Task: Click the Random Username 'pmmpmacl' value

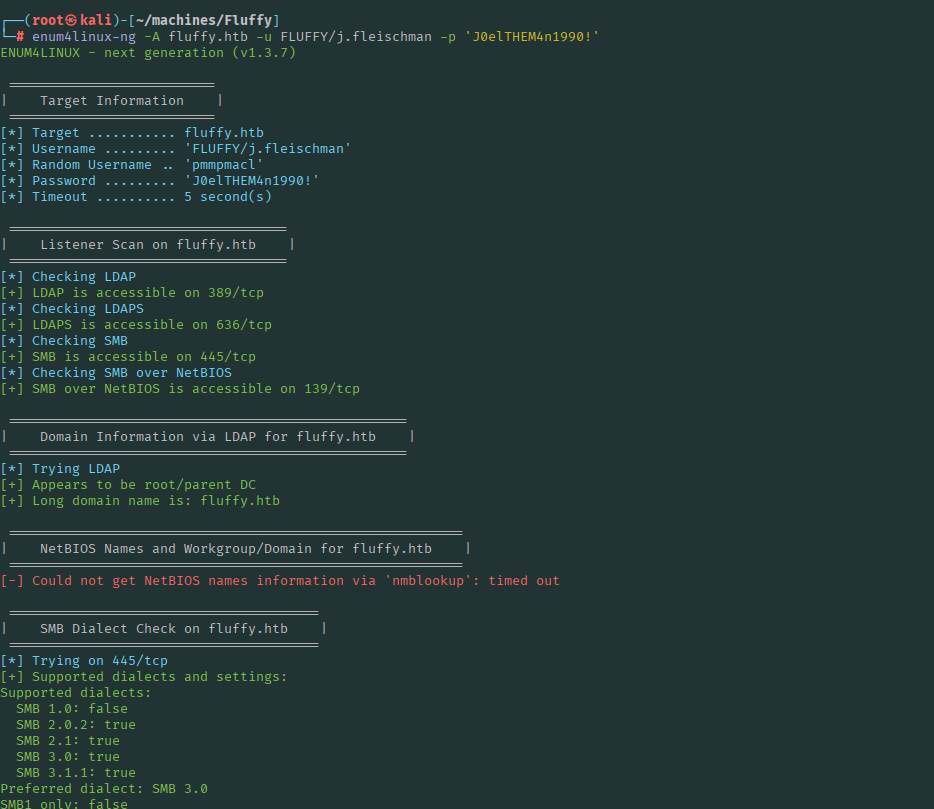Action: tap(224, 165)
